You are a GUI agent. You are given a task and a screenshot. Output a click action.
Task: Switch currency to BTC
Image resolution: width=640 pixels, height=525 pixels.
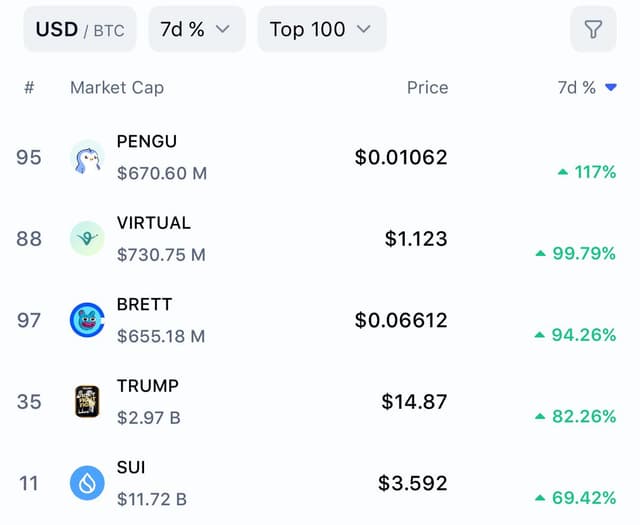tap(109, 31)
